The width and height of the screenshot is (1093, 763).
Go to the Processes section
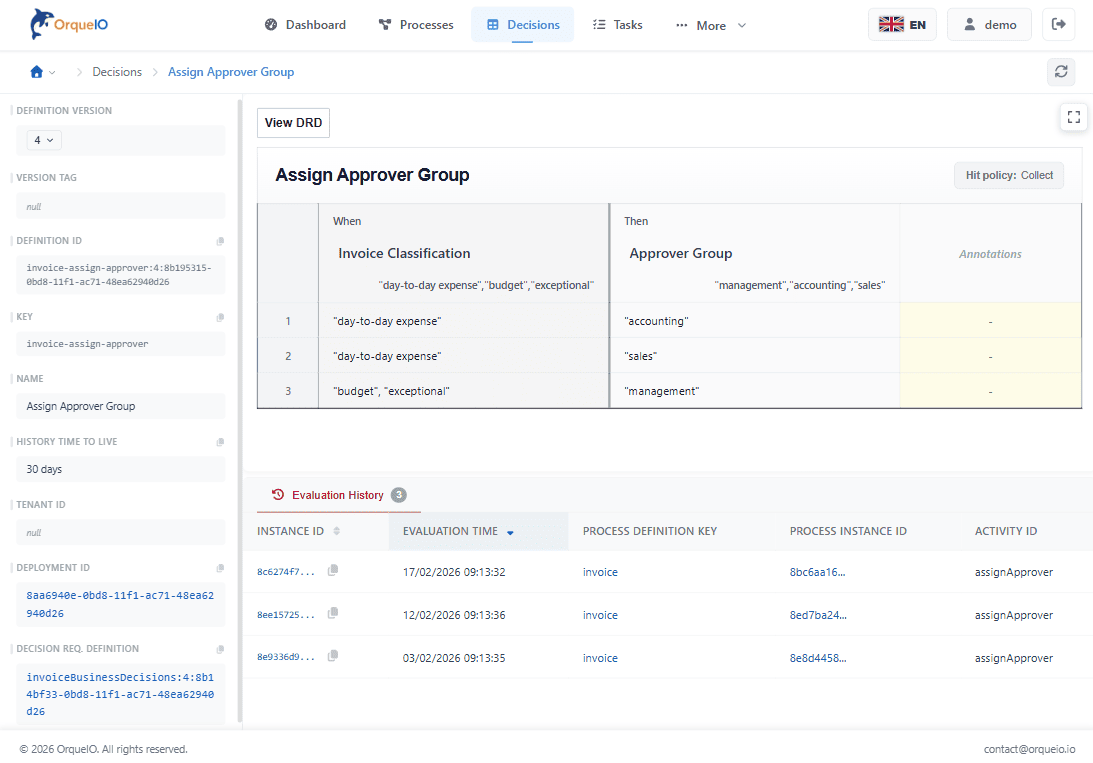[x=416, y=25]
